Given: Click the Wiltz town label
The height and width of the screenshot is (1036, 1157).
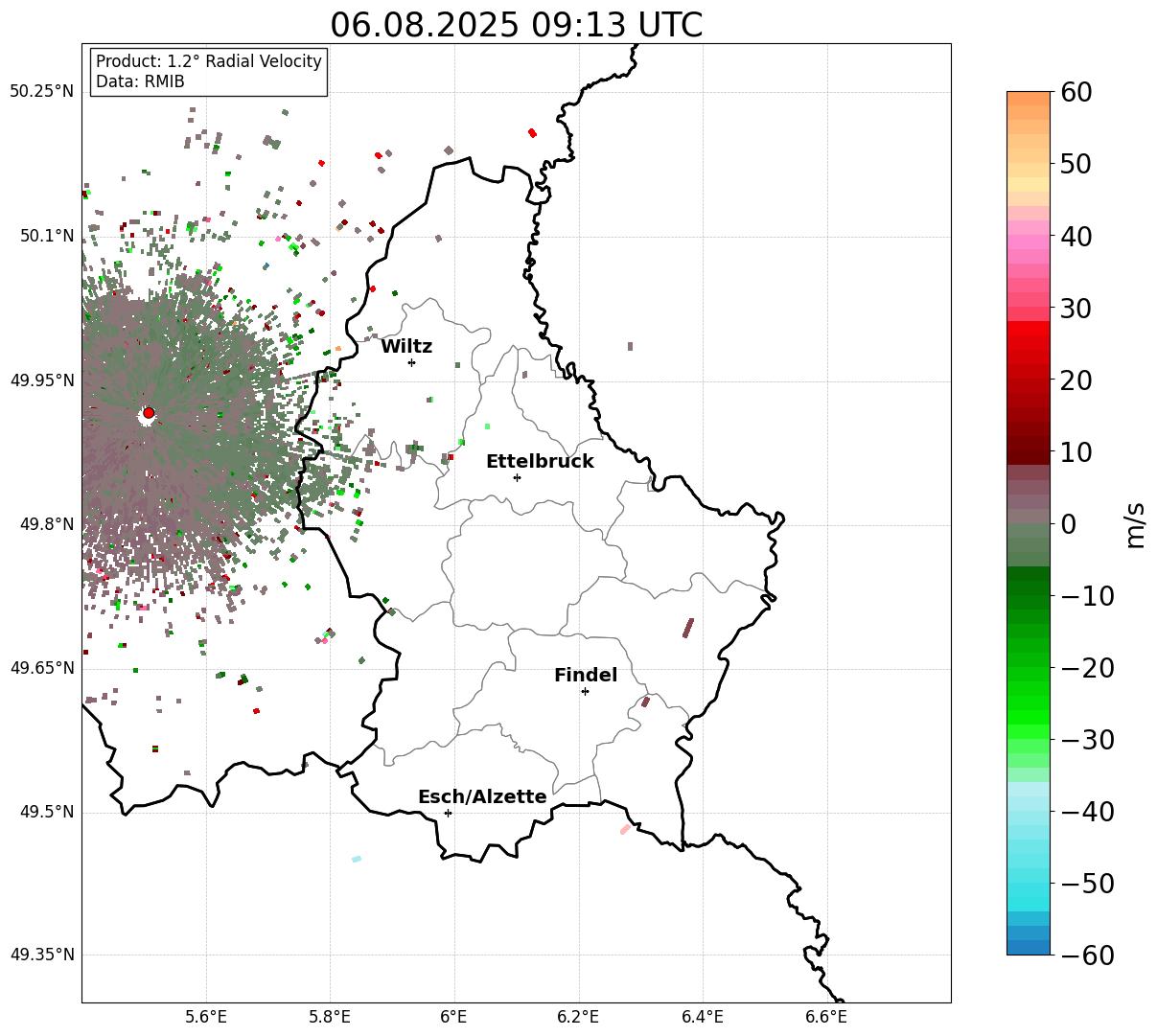Looking at the screenshot, I should [406, 347].
